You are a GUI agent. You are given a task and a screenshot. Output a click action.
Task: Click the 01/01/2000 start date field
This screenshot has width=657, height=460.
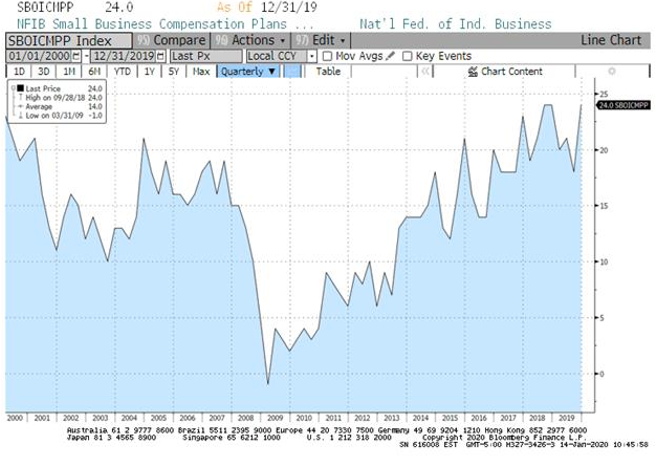click(x=37, y=56)
